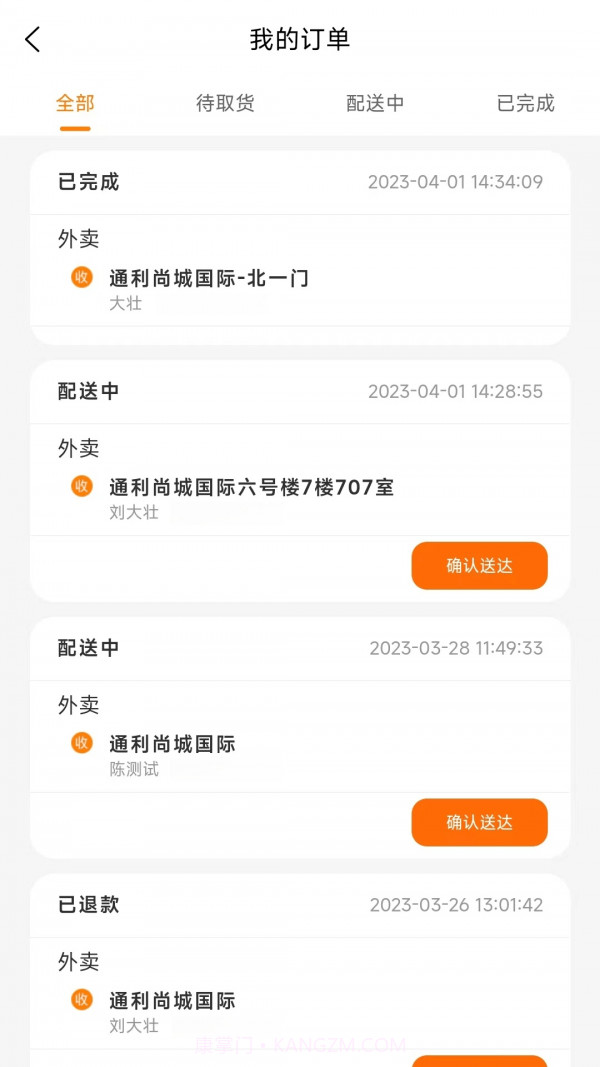Open the refunded order from 2023-03-26
Screen dimensions: 600x1067
(x=300, y=960)
